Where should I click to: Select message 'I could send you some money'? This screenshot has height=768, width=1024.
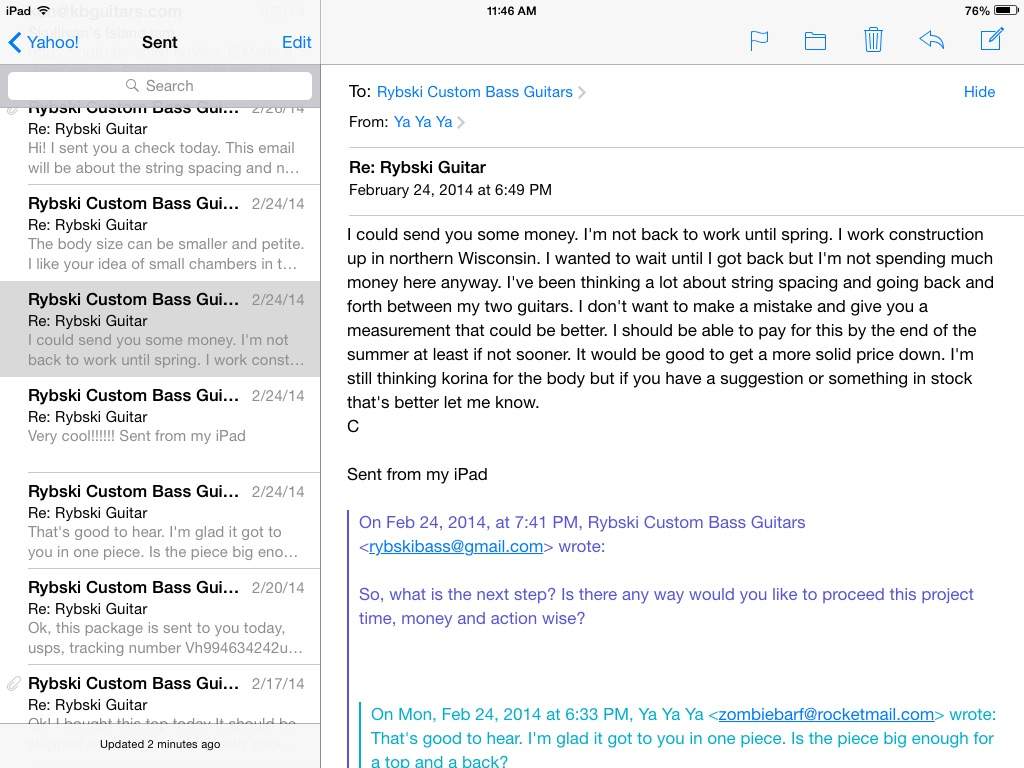160,330
